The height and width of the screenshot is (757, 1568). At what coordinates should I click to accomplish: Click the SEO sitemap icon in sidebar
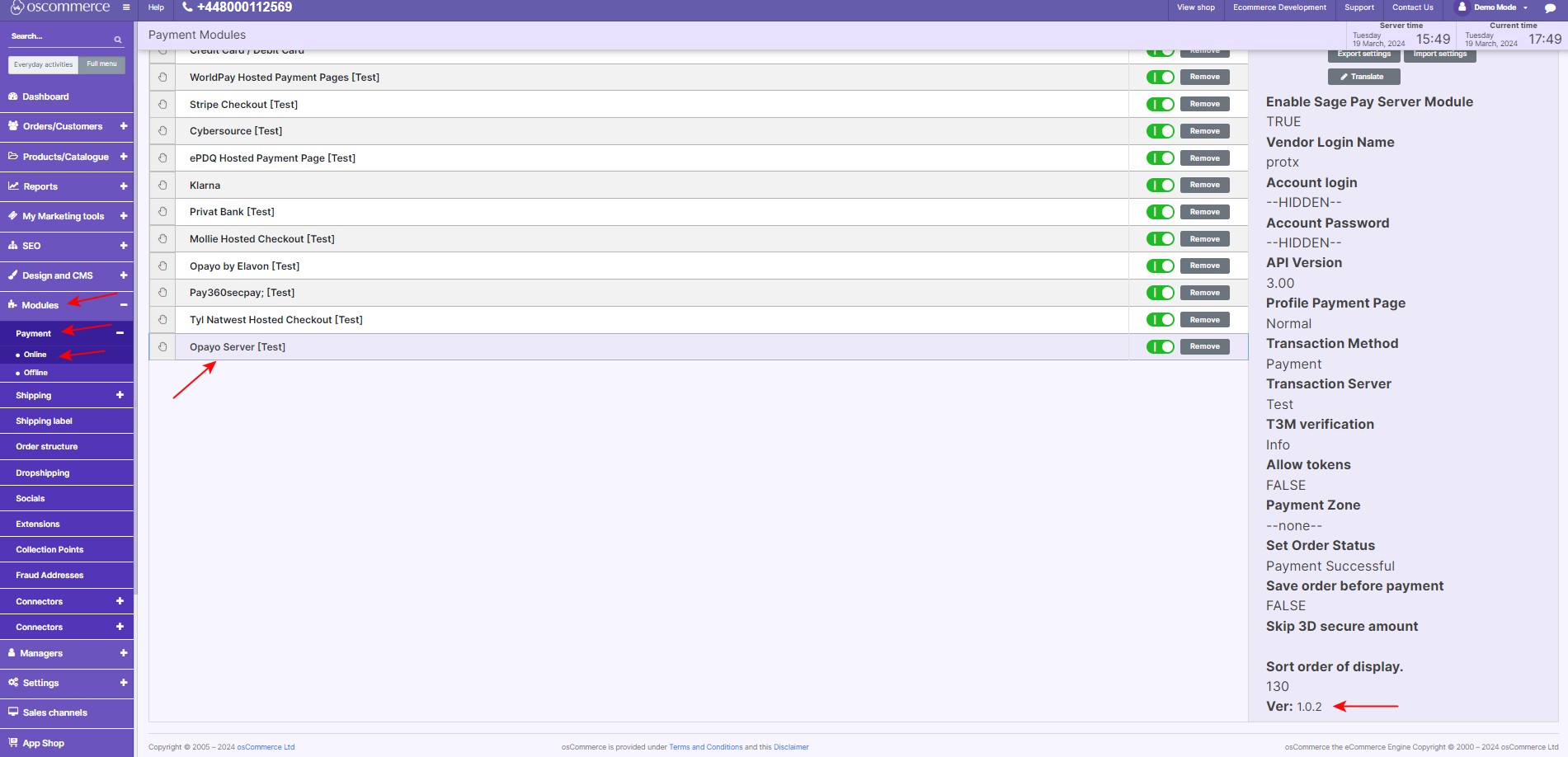(x=13, y=246)
